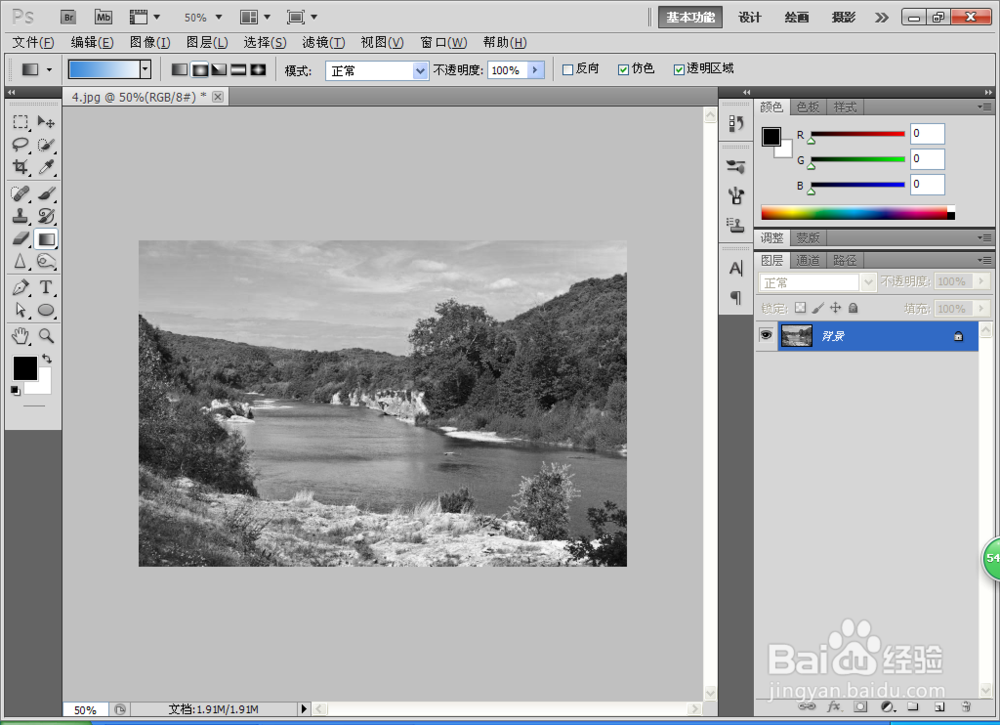The image size is (1000, 725).
Task: Expand the 不透明度 100% slider arrow
Action: pos(536,70)
